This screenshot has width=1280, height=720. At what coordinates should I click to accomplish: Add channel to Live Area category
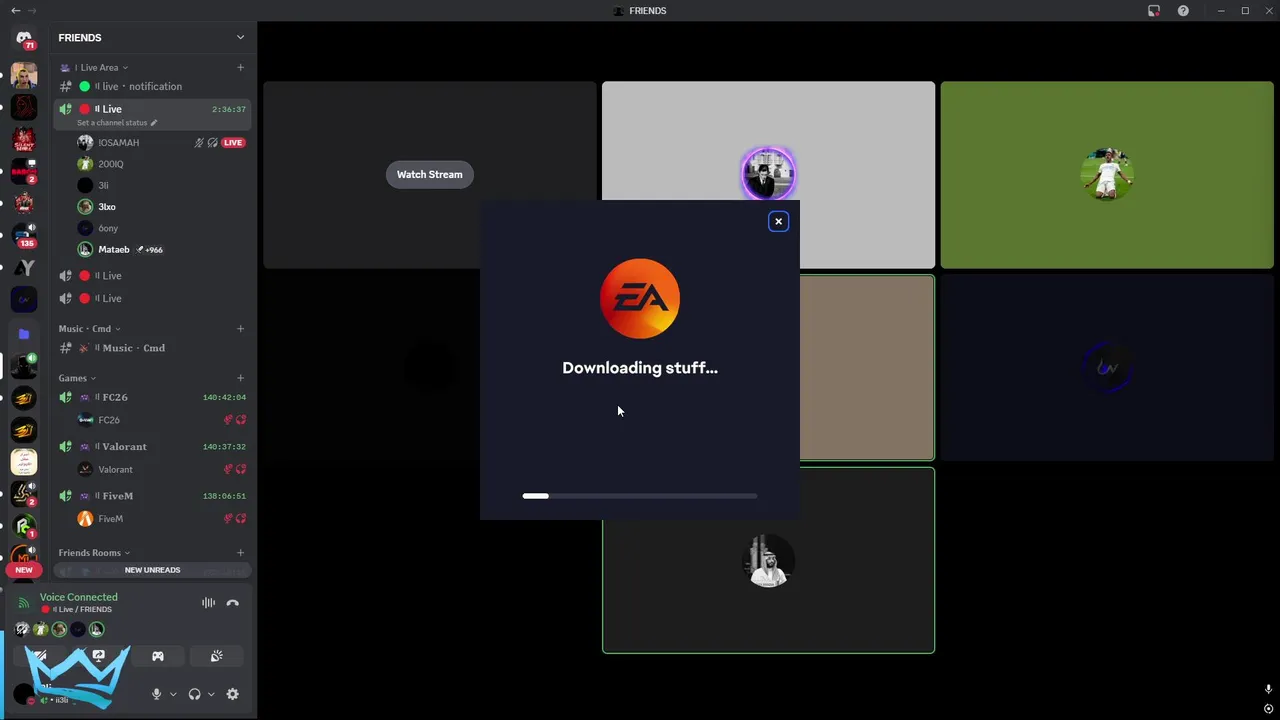pyautogui.click(x=240, y=68)
